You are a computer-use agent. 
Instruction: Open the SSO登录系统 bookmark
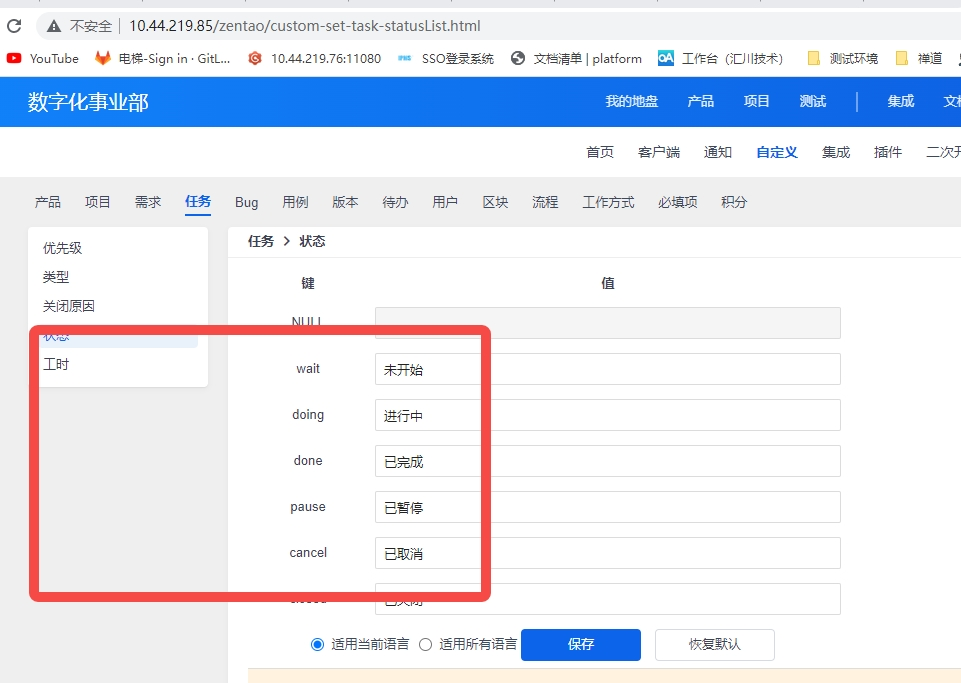(x=445, y=58)
